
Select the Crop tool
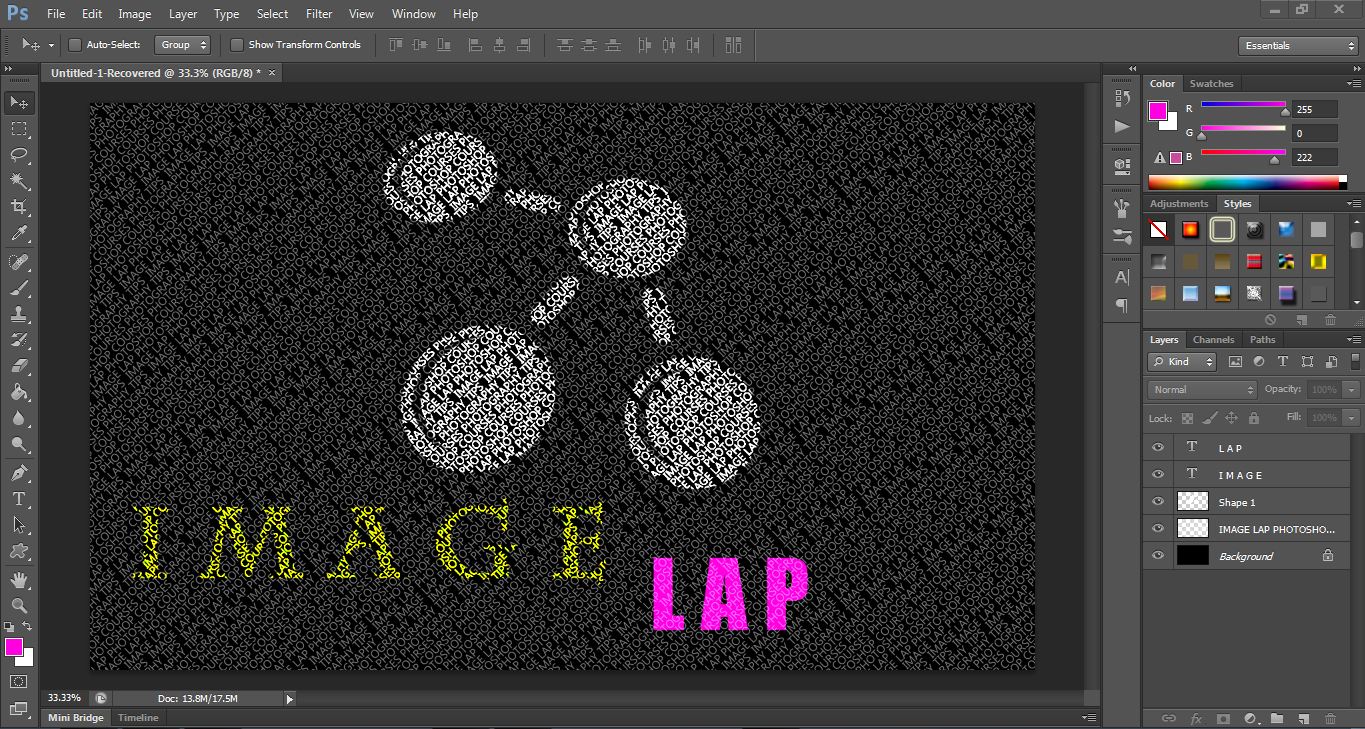(x=19, y=207)
